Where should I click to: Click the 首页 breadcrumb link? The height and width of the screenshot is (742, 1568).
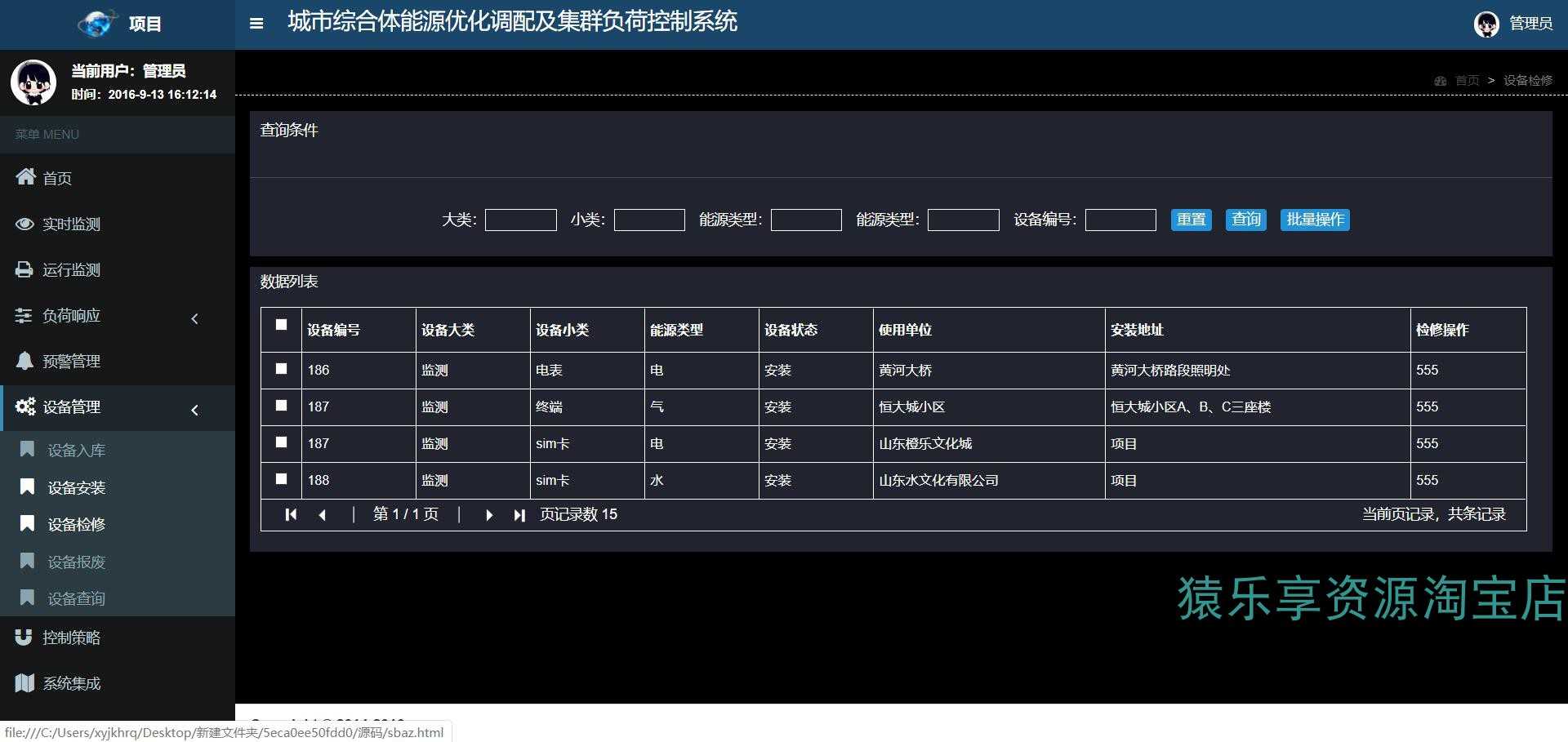pyautogui.click(x=1468, y=81)
